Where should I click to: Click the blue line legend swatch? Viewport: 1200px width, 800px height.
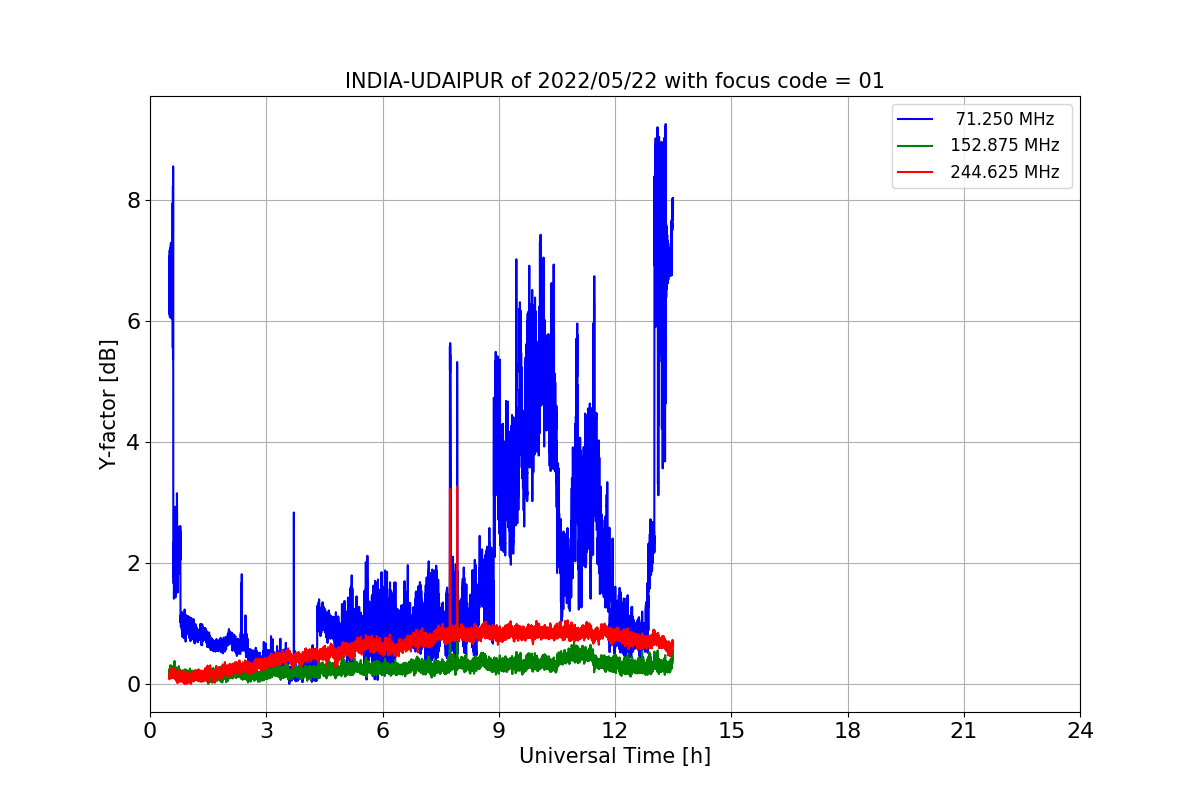point(917,119)
